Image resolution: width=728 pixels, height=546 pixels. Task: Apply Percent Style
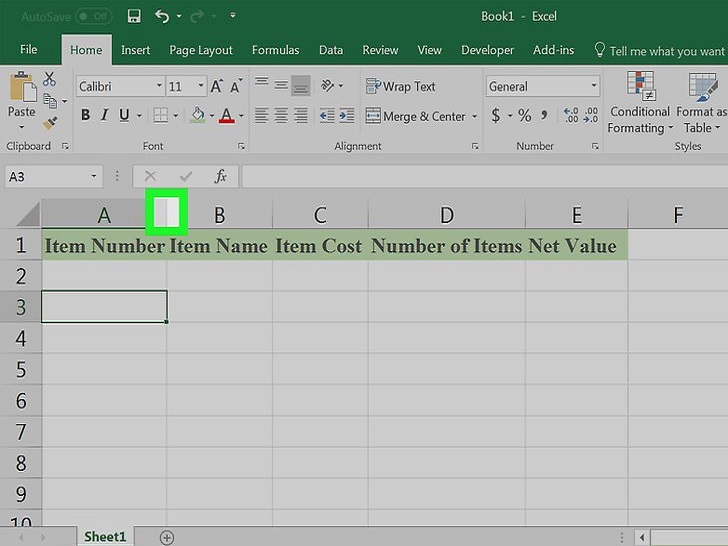tap(525, 115)
